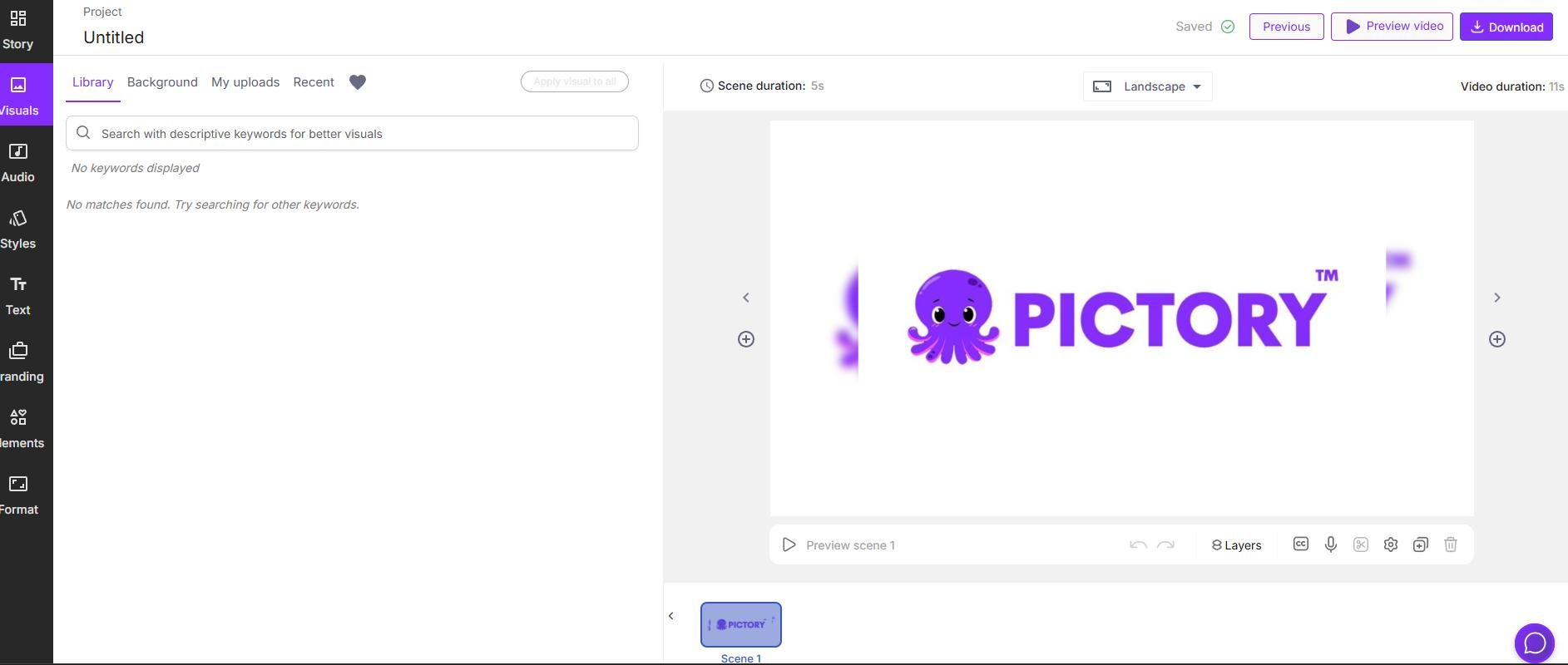Collapse the scene timeline chevron
This screenshot has width=1568, height=665.
tap(671, 616)
